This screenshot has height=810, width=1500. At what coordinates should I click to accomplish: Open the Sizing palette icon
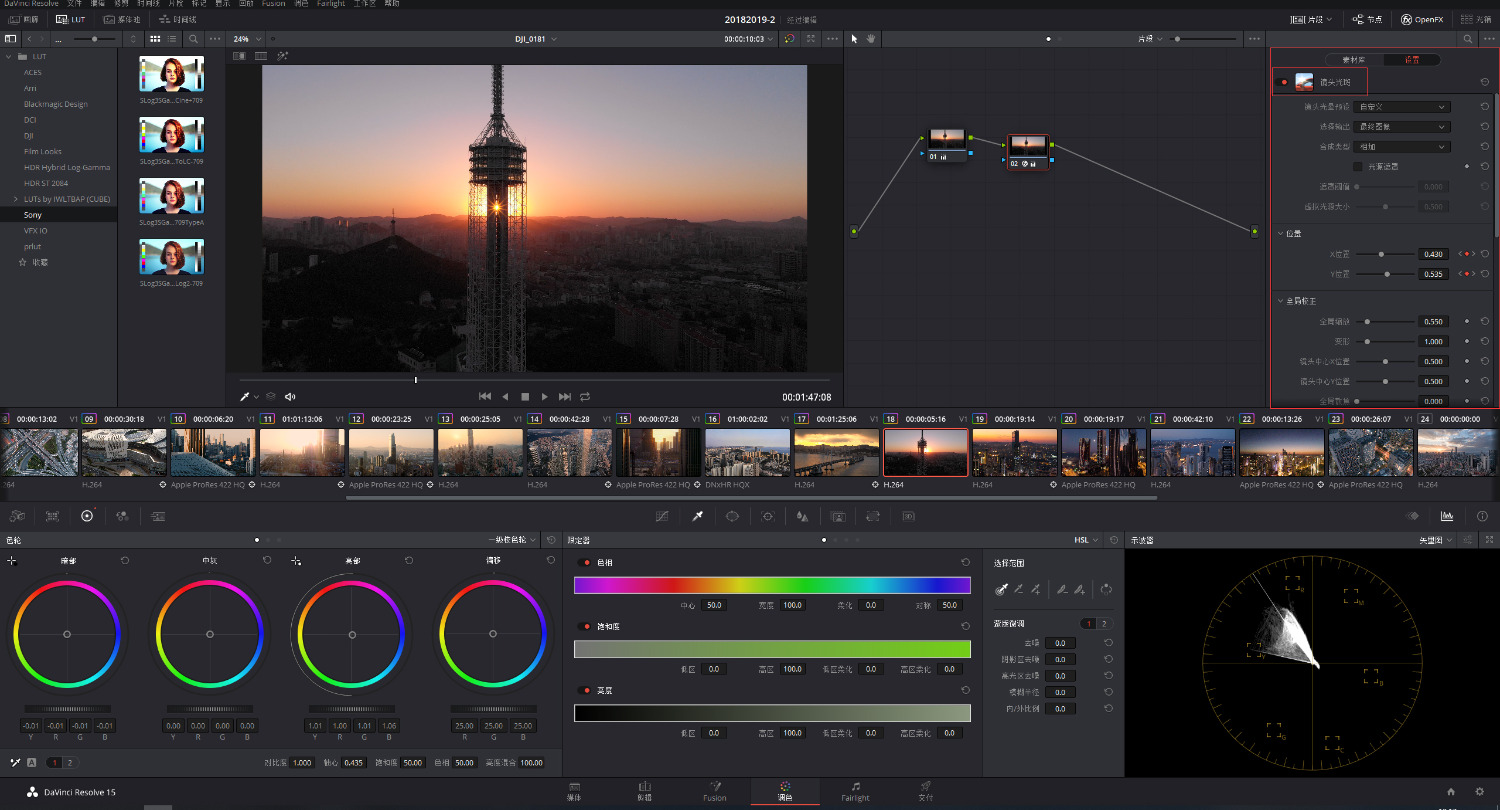pyautogui.click(x=873, y=516)
